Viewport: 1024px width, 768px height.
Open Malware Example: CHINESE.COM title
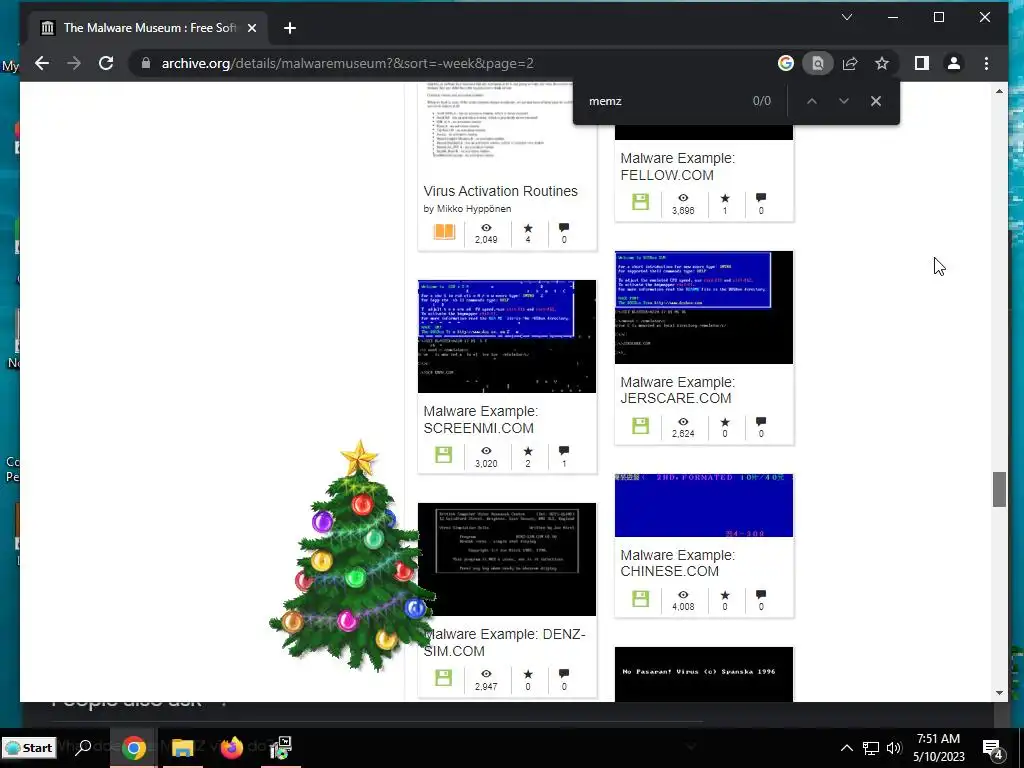coord(677,563)
